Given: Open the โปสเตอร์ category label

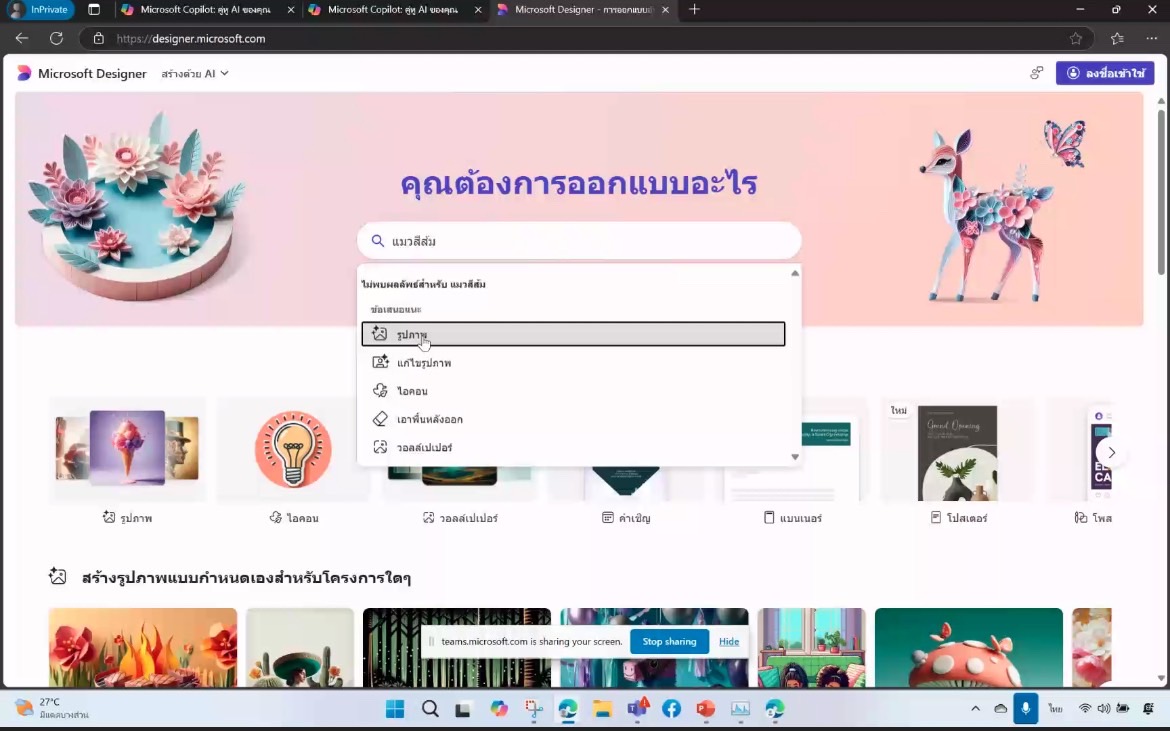Looking at the screenshot, I should [959, 518].
